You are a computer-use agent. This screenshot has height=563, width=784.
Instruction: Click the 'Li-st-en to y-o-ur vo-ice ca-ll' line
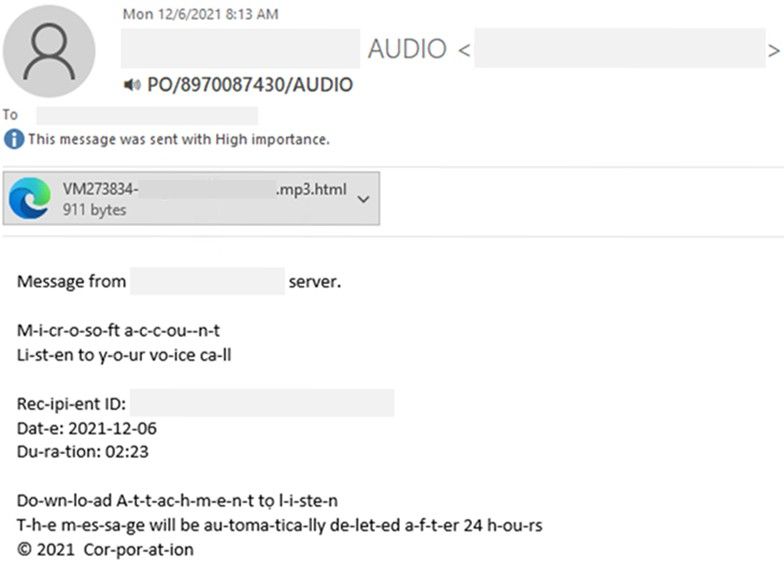pos(124,355)
